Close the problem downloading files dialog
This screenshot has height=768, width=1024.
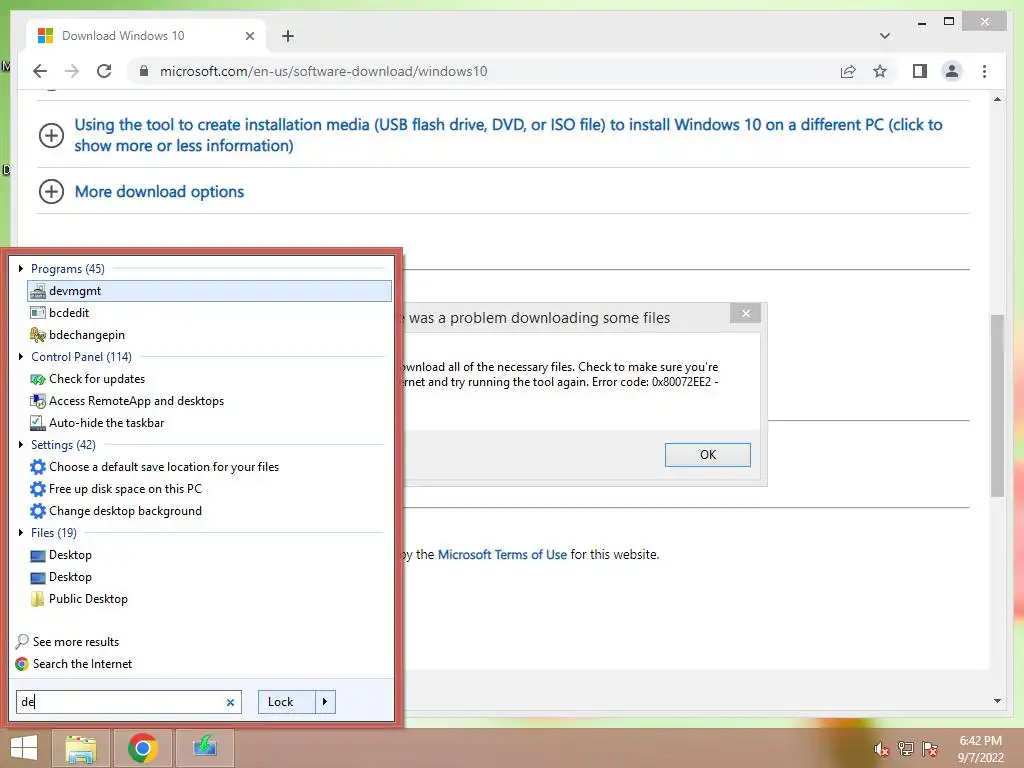coord(745,313)
